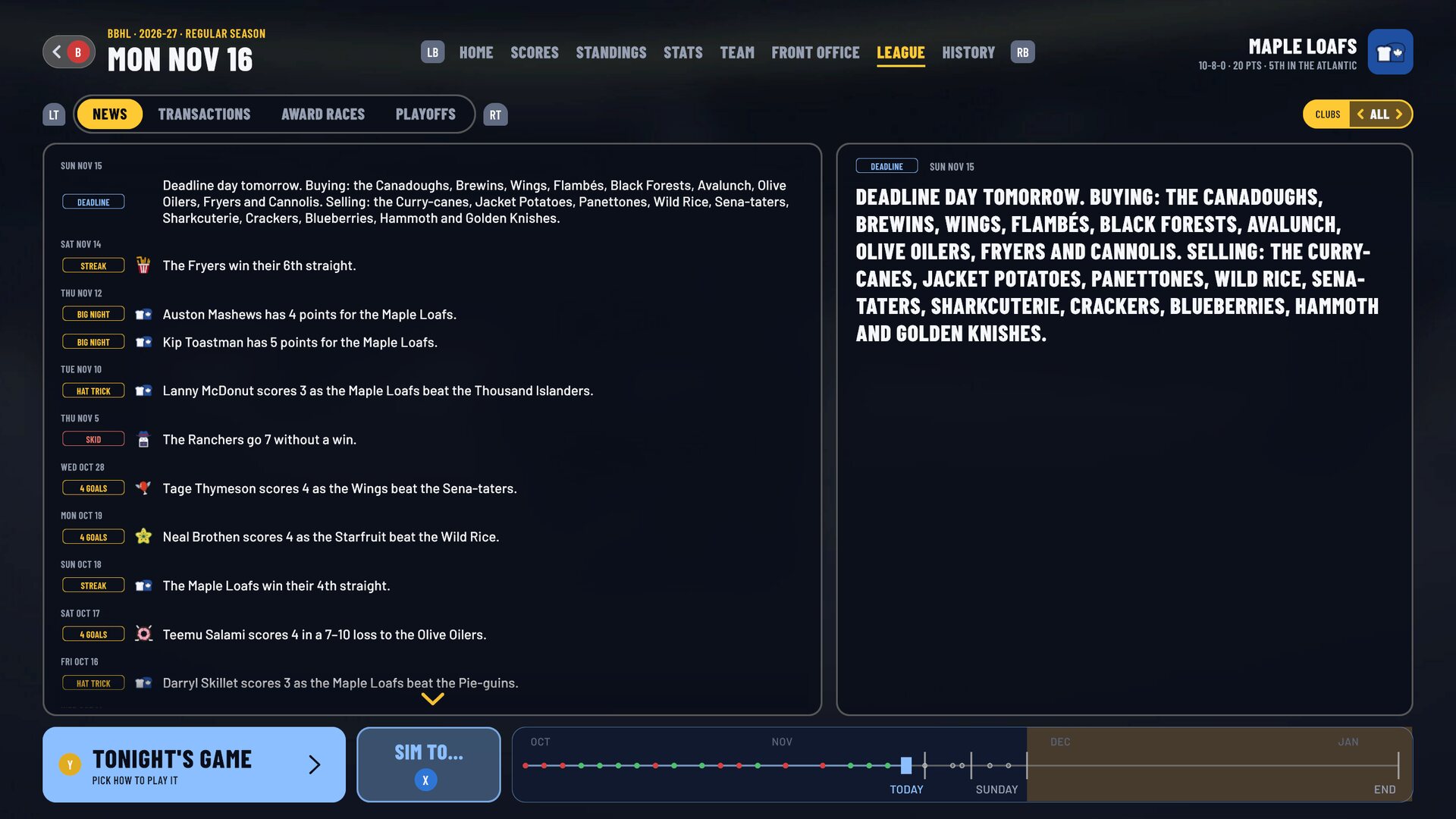Click the Clubs filter label
1456x819 pixels.
tap(1327, 115)
